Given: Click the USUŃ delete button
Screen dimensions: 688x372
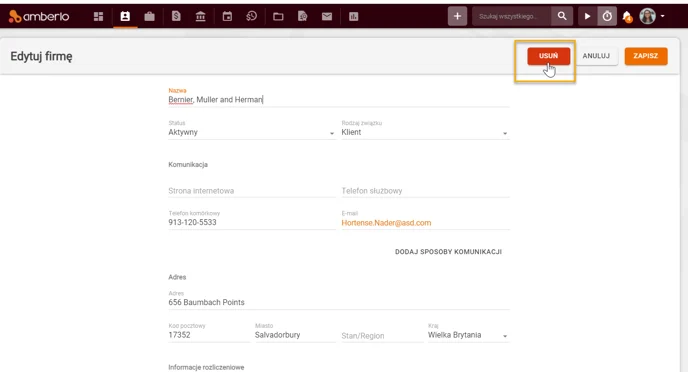Looking at the screenshot, I should (x=548, y=56).
